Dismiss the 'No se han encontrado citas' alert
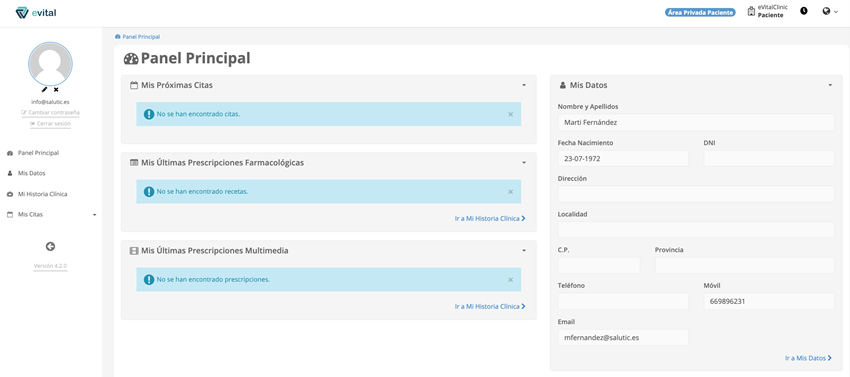This screenshot has height=377, width=850. coord(510,114)
